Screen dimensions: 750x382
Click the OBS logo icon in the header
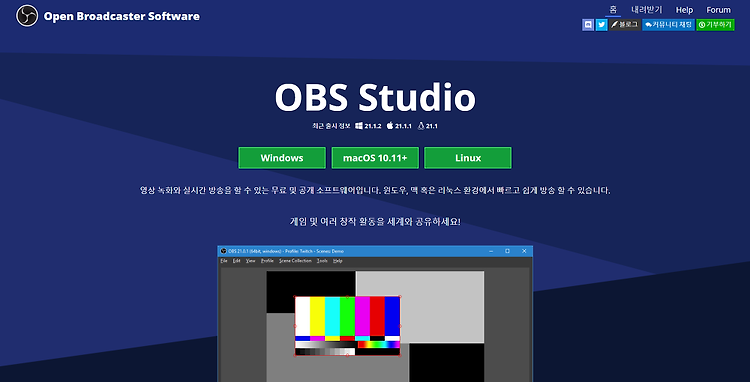tap(27, 16)
